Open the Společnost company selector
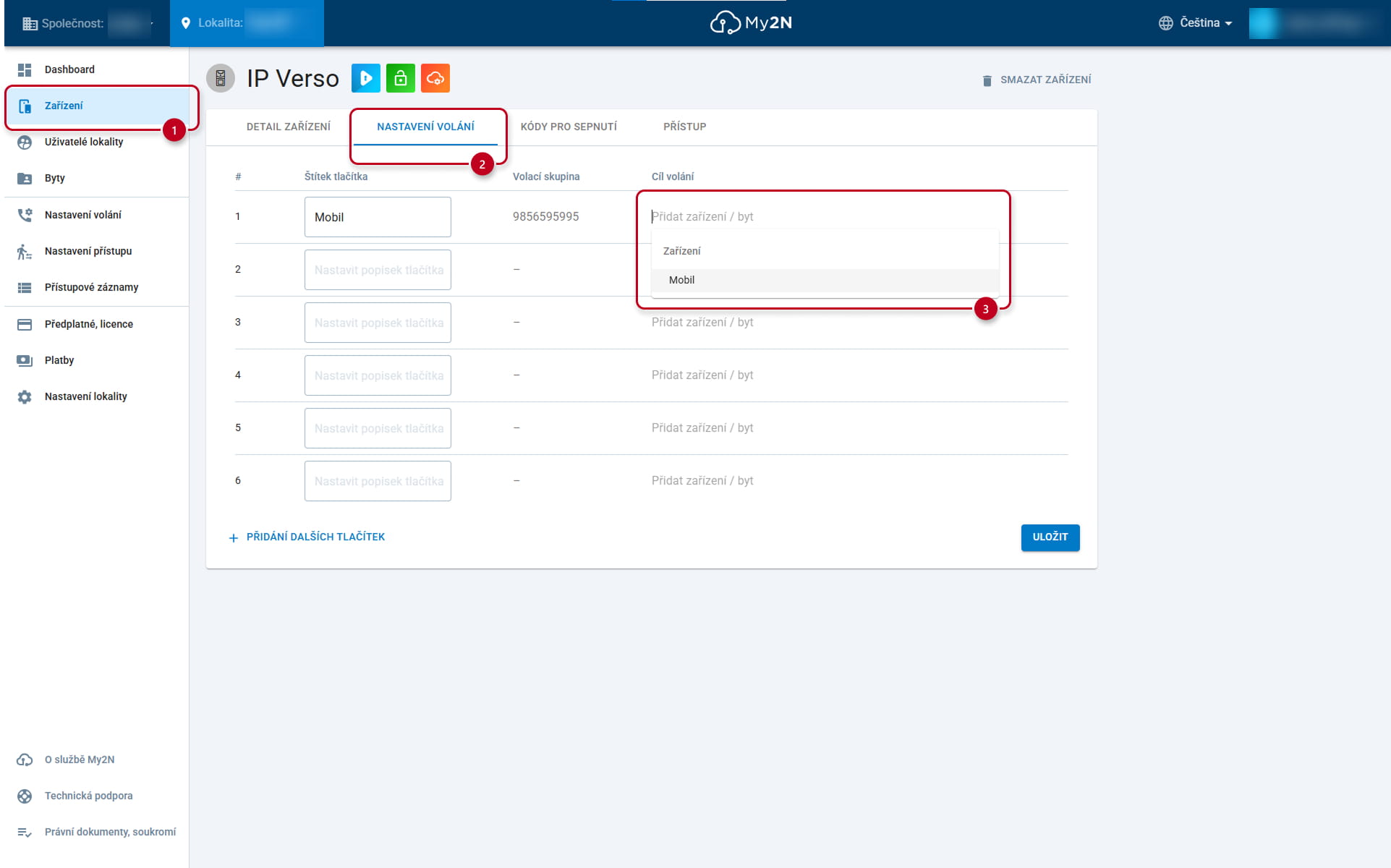This screenshot has height=868, width=1391. click(x=87, y=23)
